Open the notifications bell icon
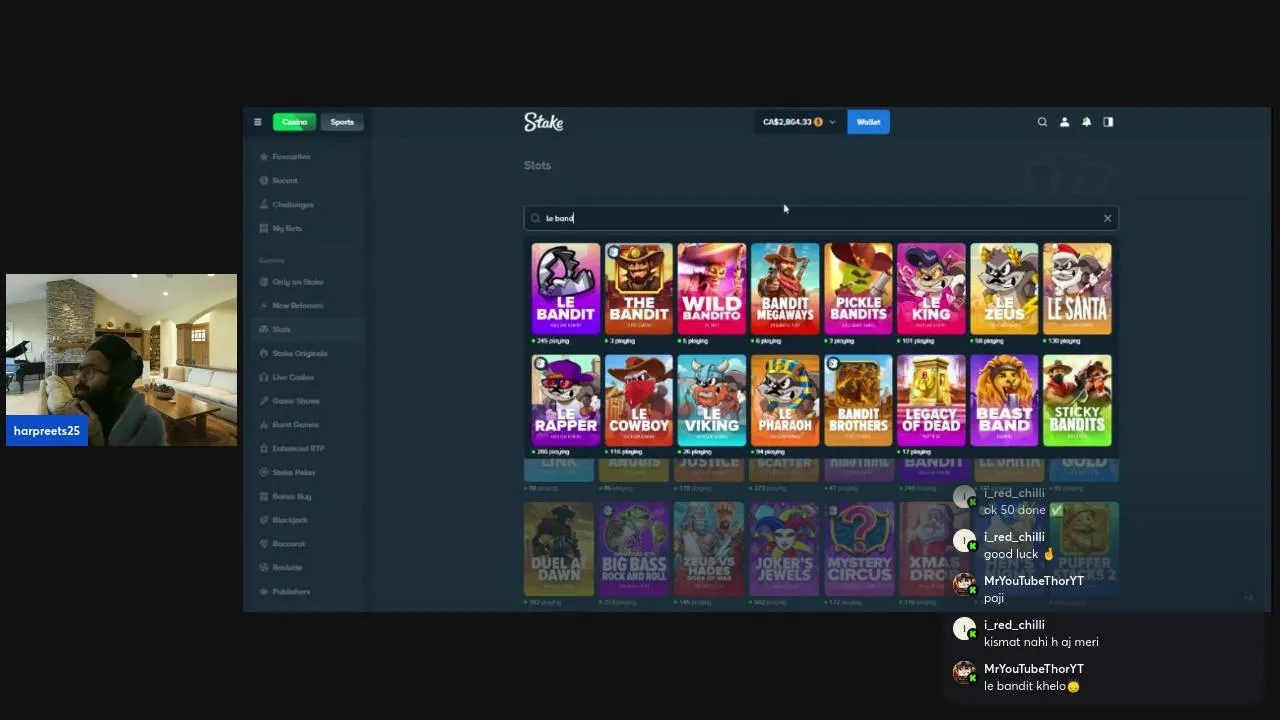 1086,122
